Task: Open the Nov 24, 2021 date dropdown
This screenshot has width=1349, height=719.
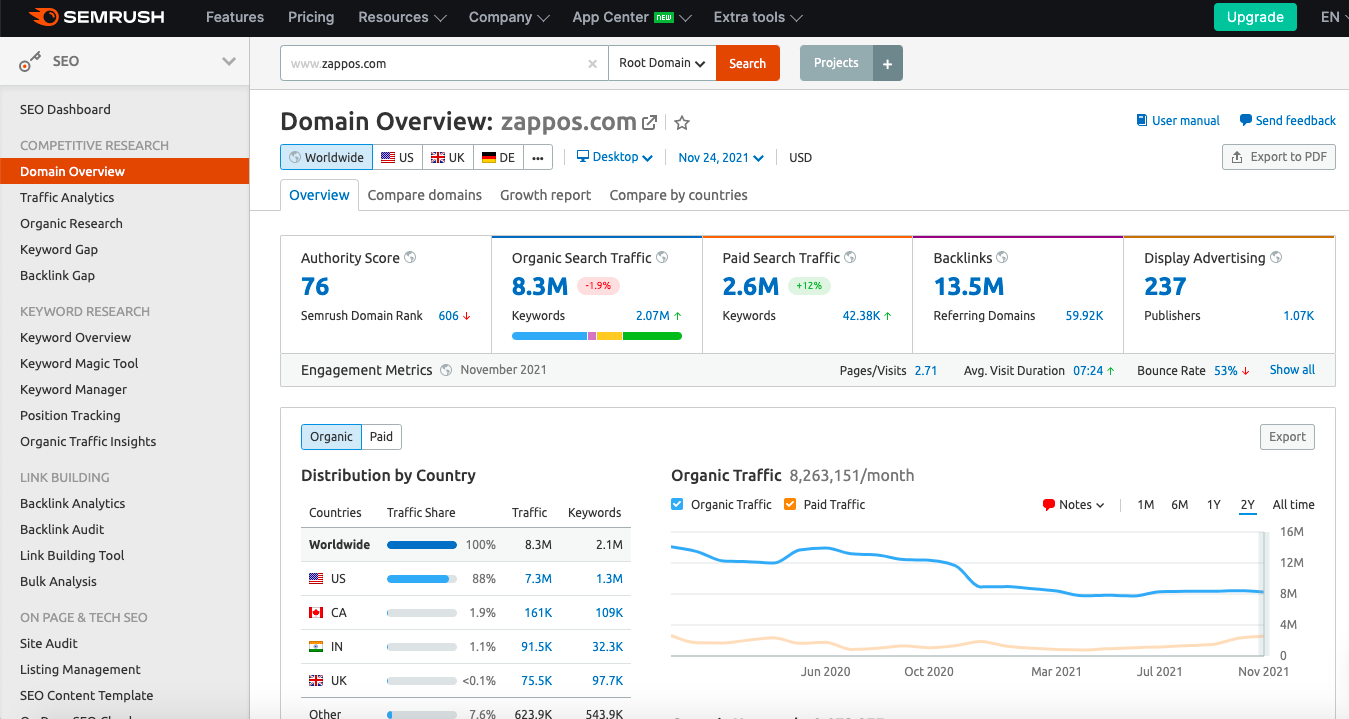Action: click(x=721, y=157)
